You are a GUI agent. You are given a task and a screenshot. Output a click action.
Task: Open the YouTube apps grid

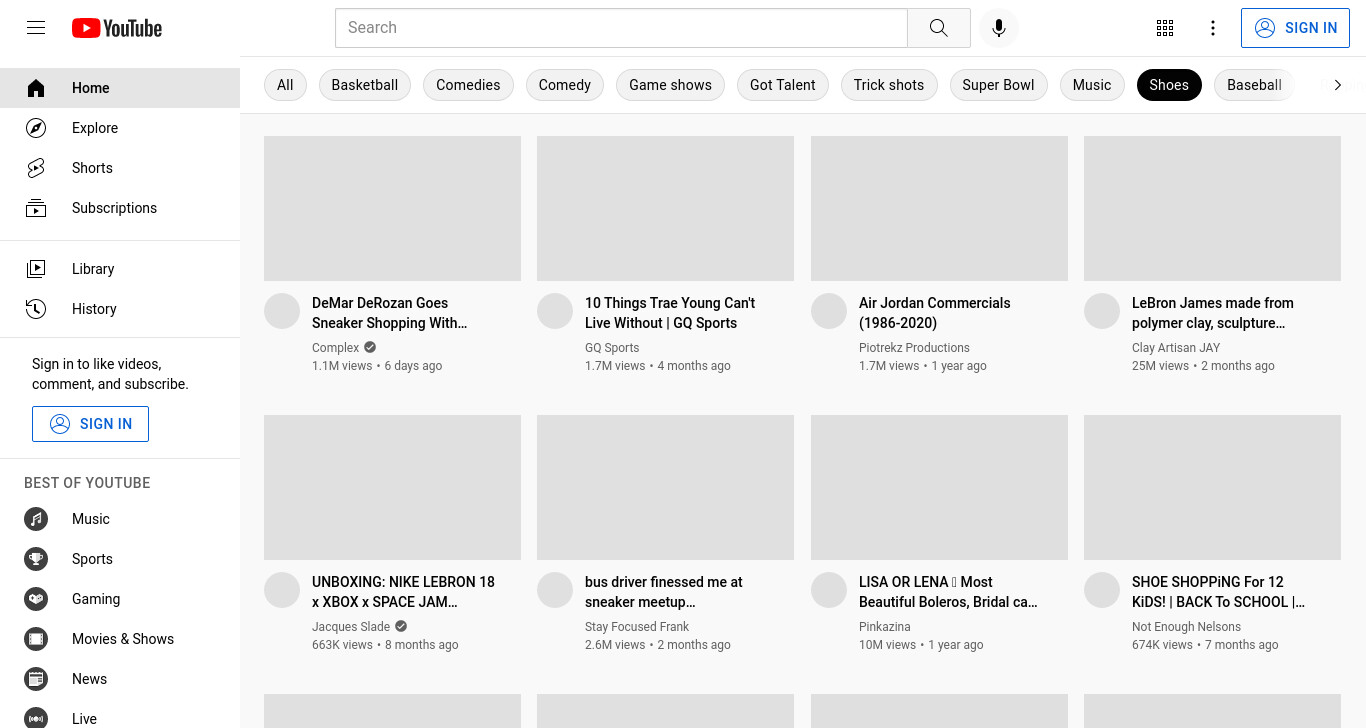1165,28
